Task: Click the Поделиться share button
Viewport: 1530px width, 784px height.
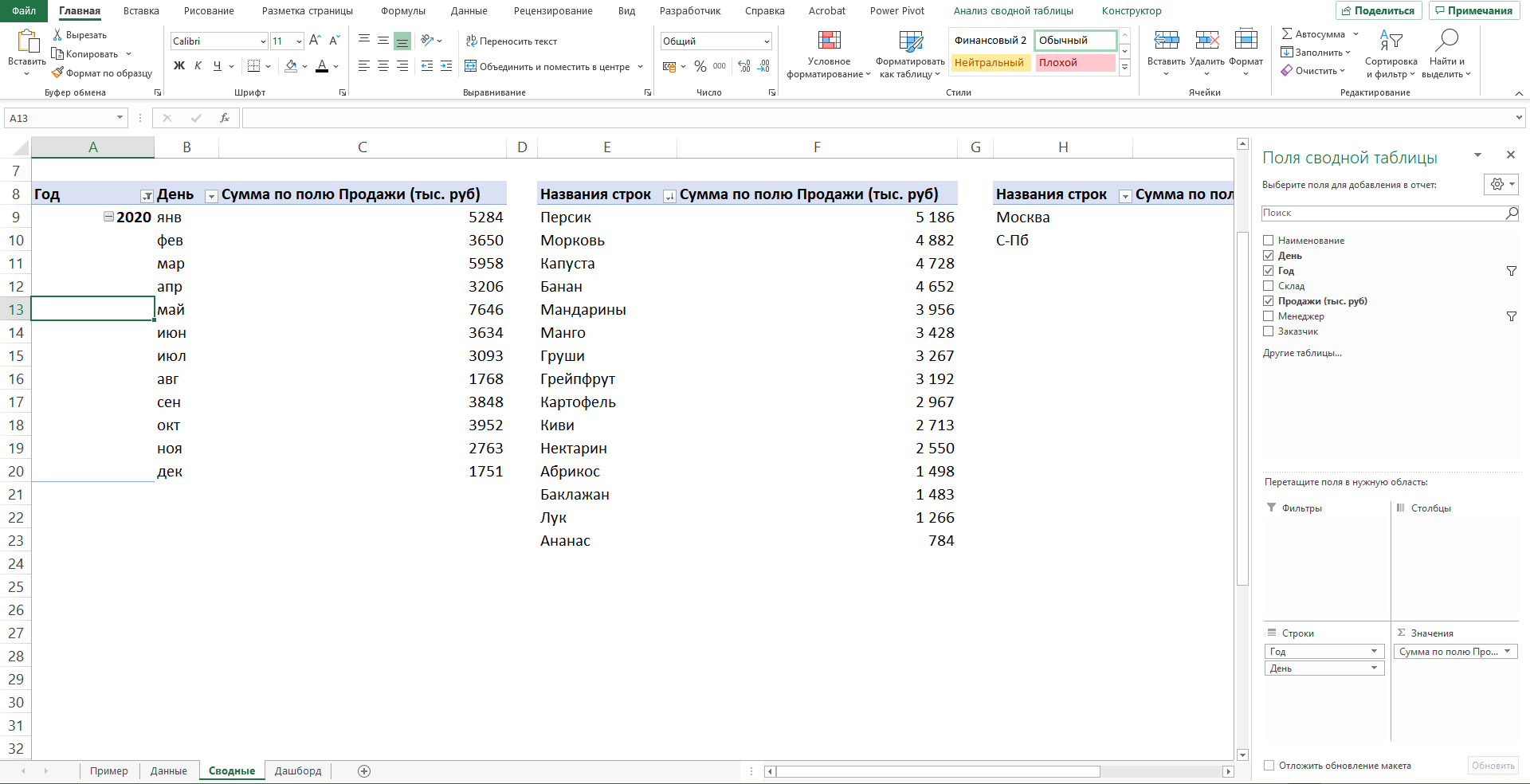Action: (1378, 11)
